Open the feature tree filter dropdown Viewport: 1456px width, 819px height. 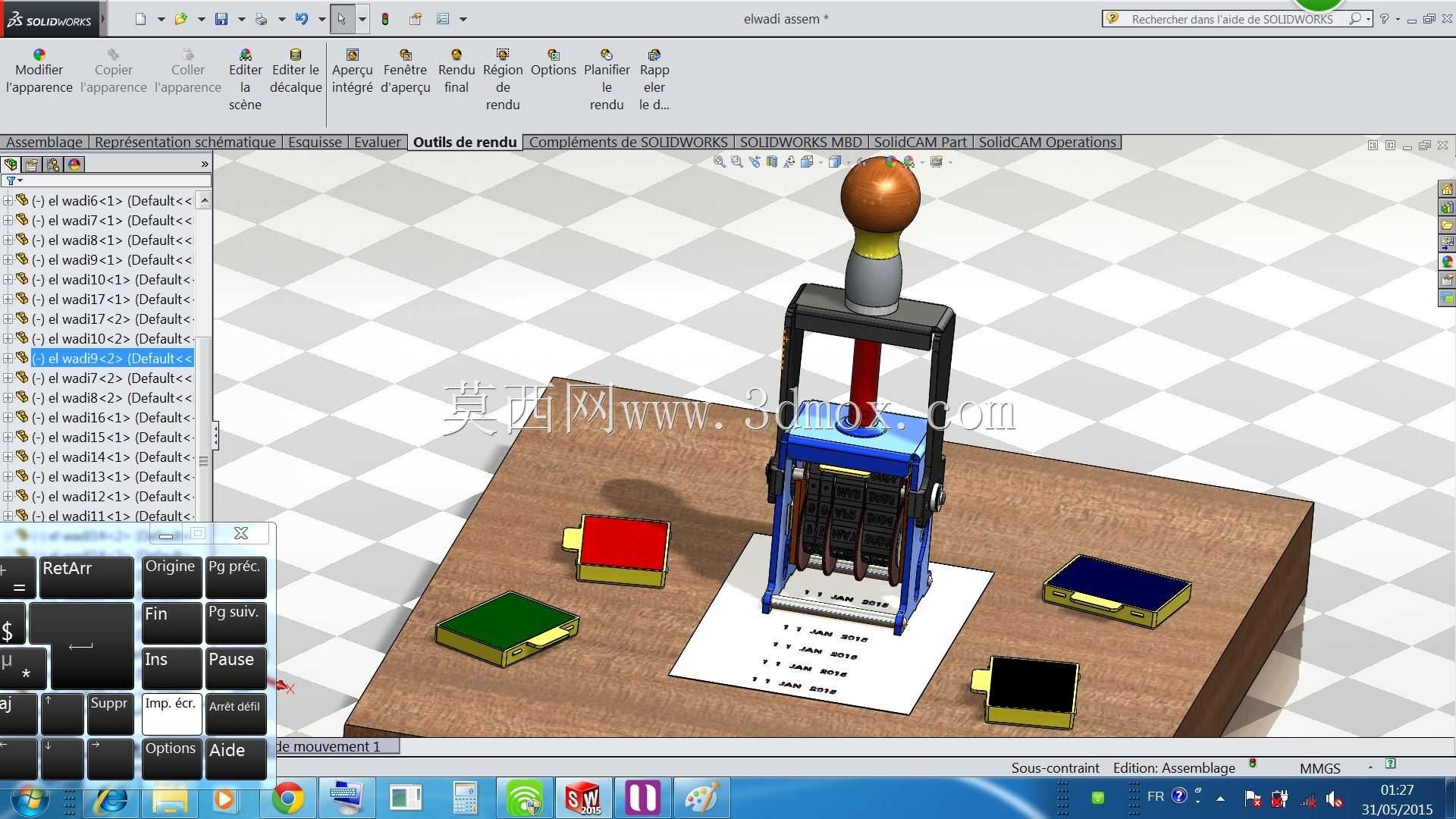click(14, 181)
